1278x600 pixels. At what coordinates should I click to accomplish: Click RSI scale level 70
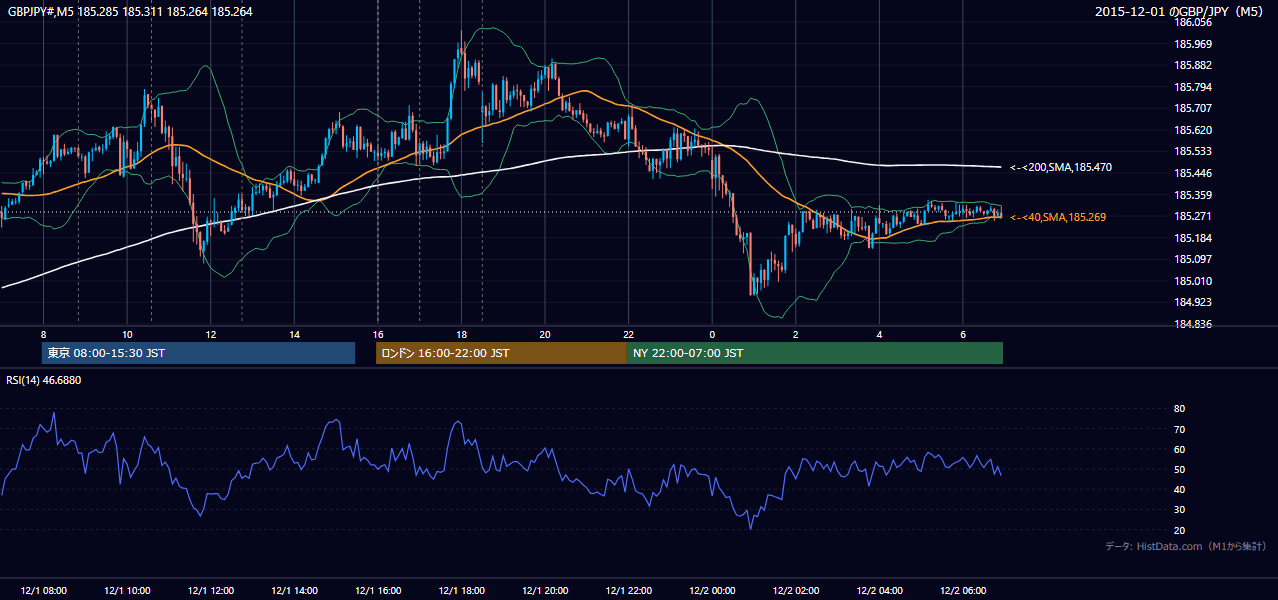point(1179,429)
